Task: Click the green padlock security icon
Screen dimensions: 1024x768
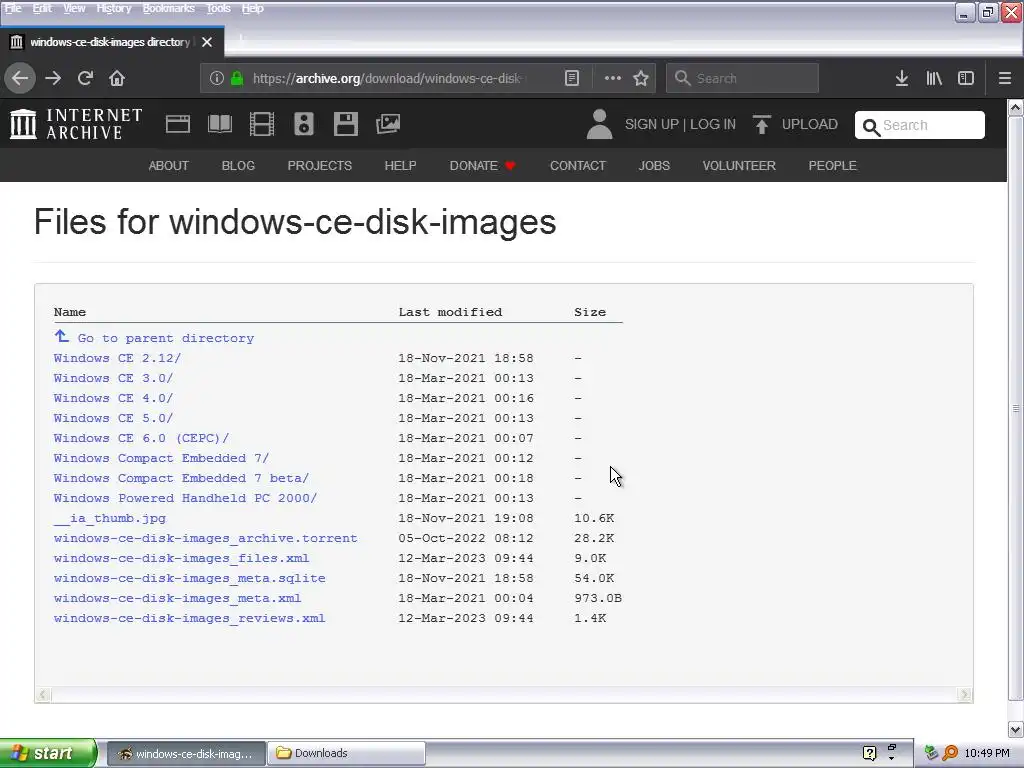Action: click(237, 78)
